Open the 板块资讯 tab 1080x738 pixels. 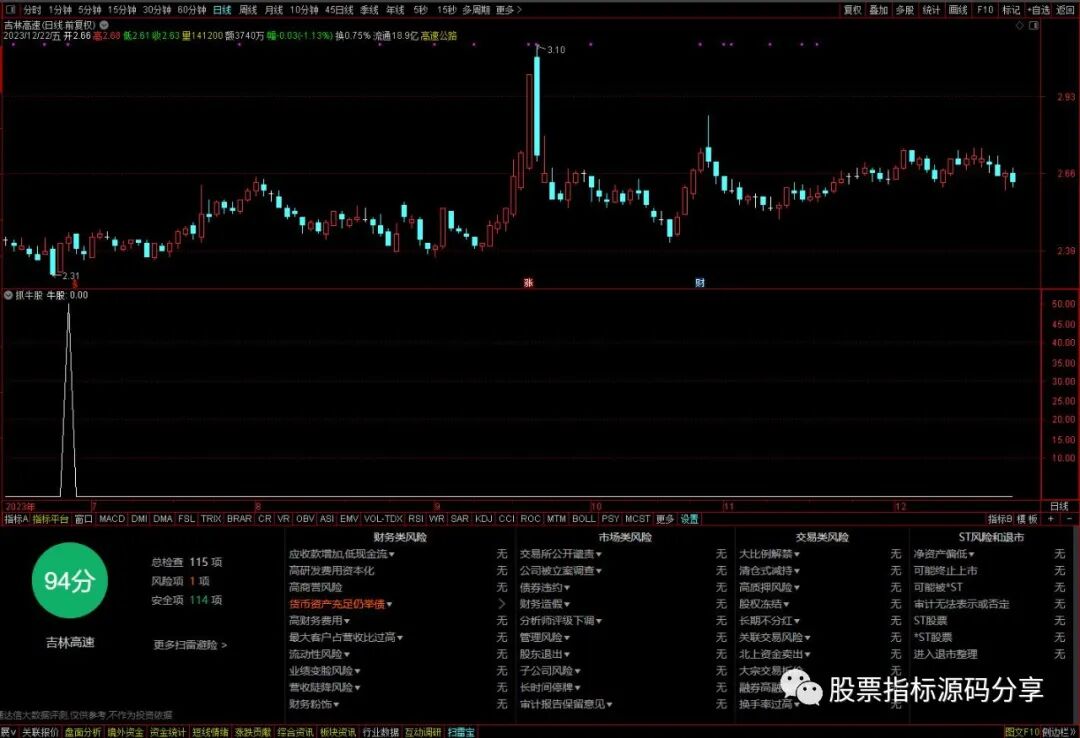pyautogui.click(x=338, y=732)
